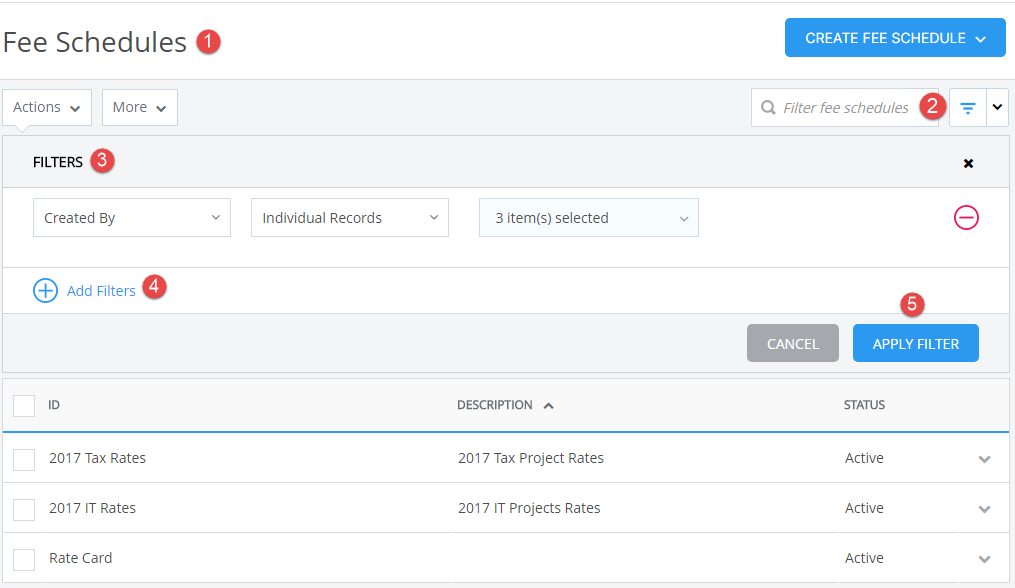
Task: Click the CANCEL button in the filters panel
Action: click(792, 343)
